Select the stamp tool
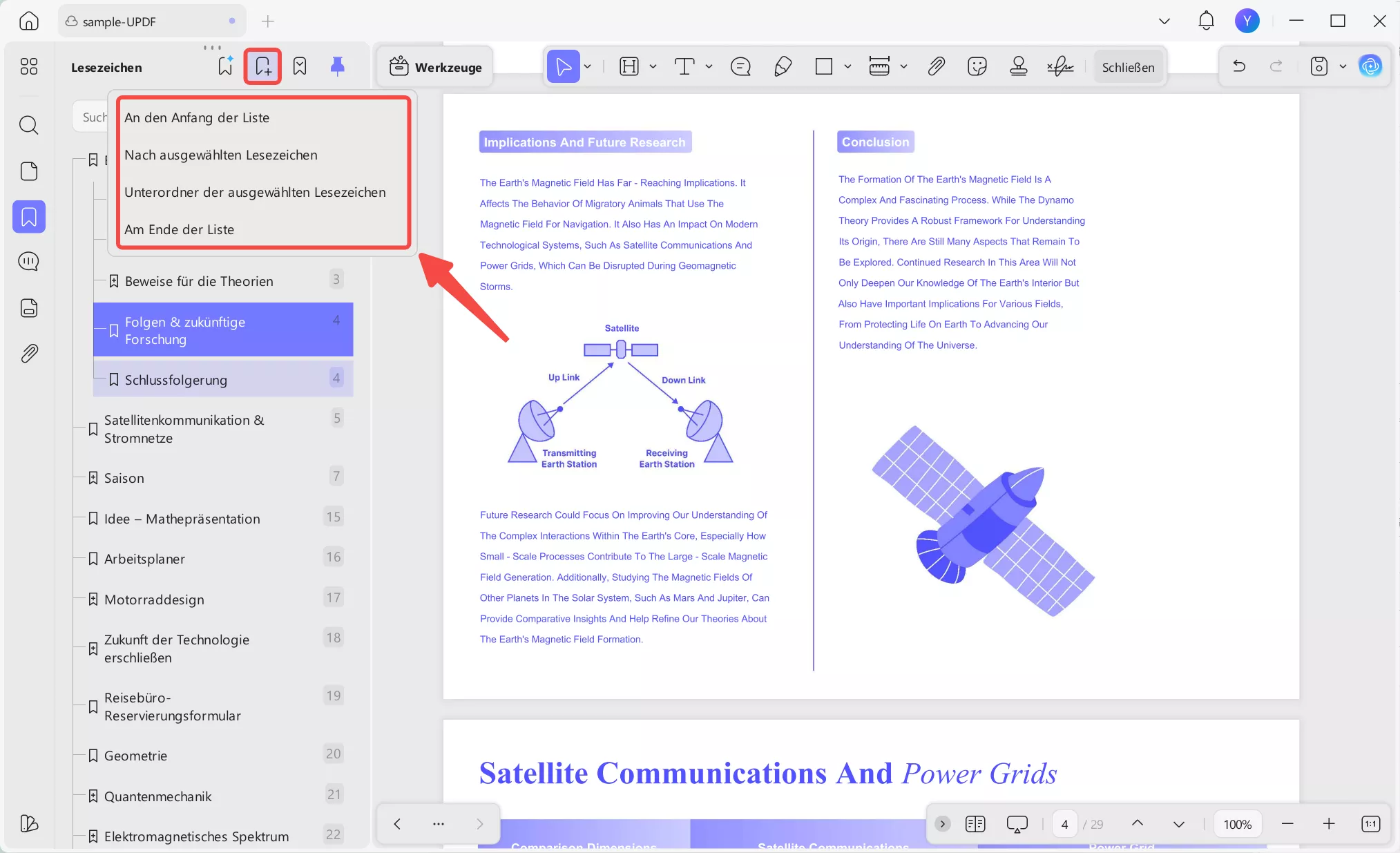1400x853 pixels. click(1018, 67)
